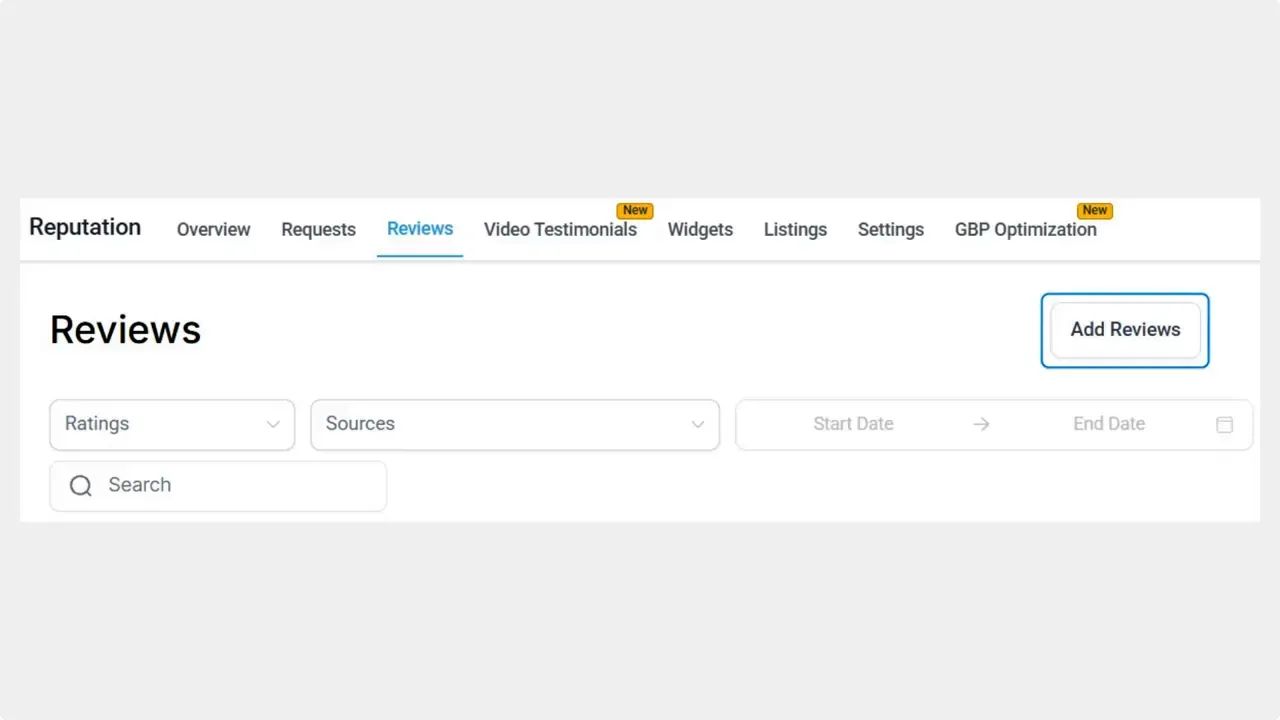Switch to the Settings tab
Image resolution: width=1280 pixels, height=720 pixels.
(x=890, y=229)
